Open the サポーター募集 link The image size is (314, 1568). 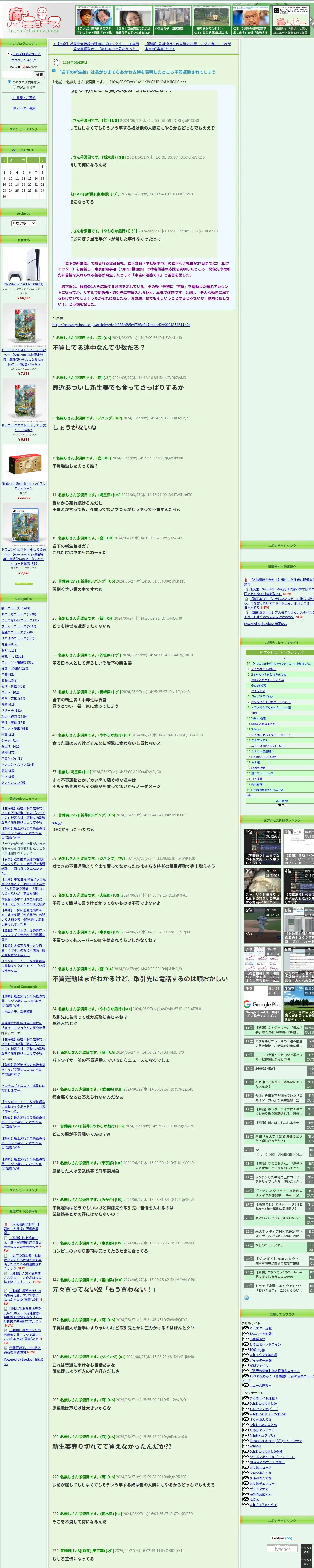coord(23,108)
